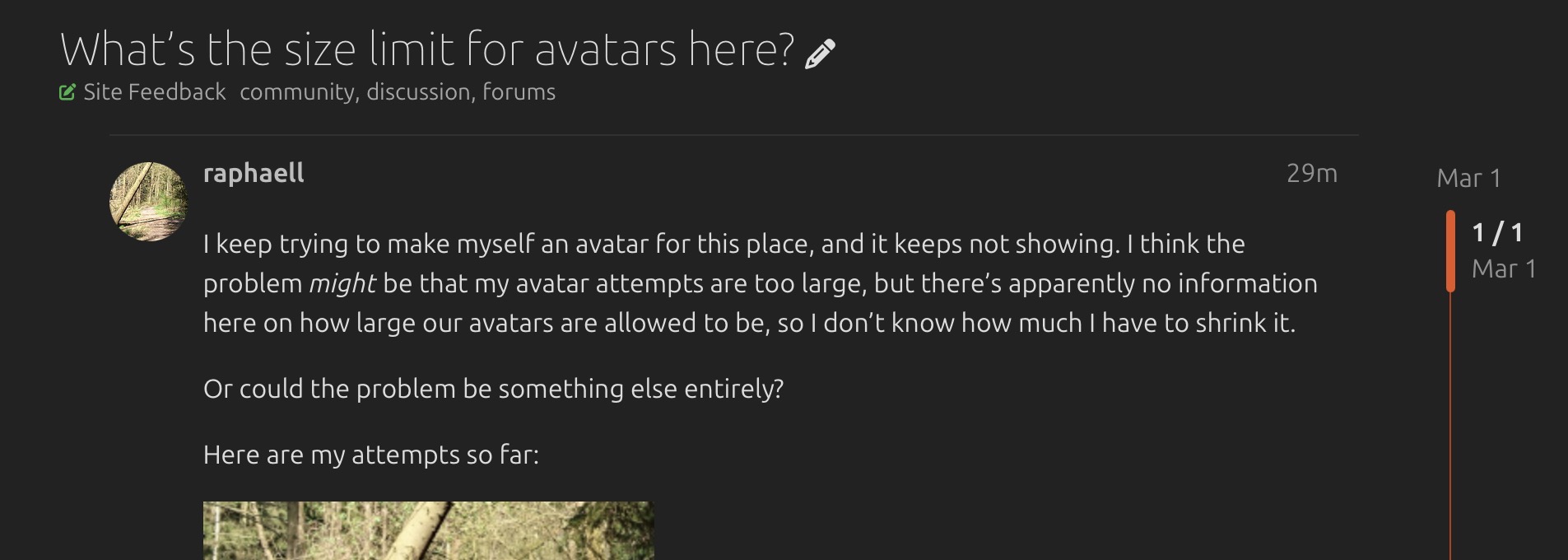Click the pencil icon to edit the topic title

820,54
